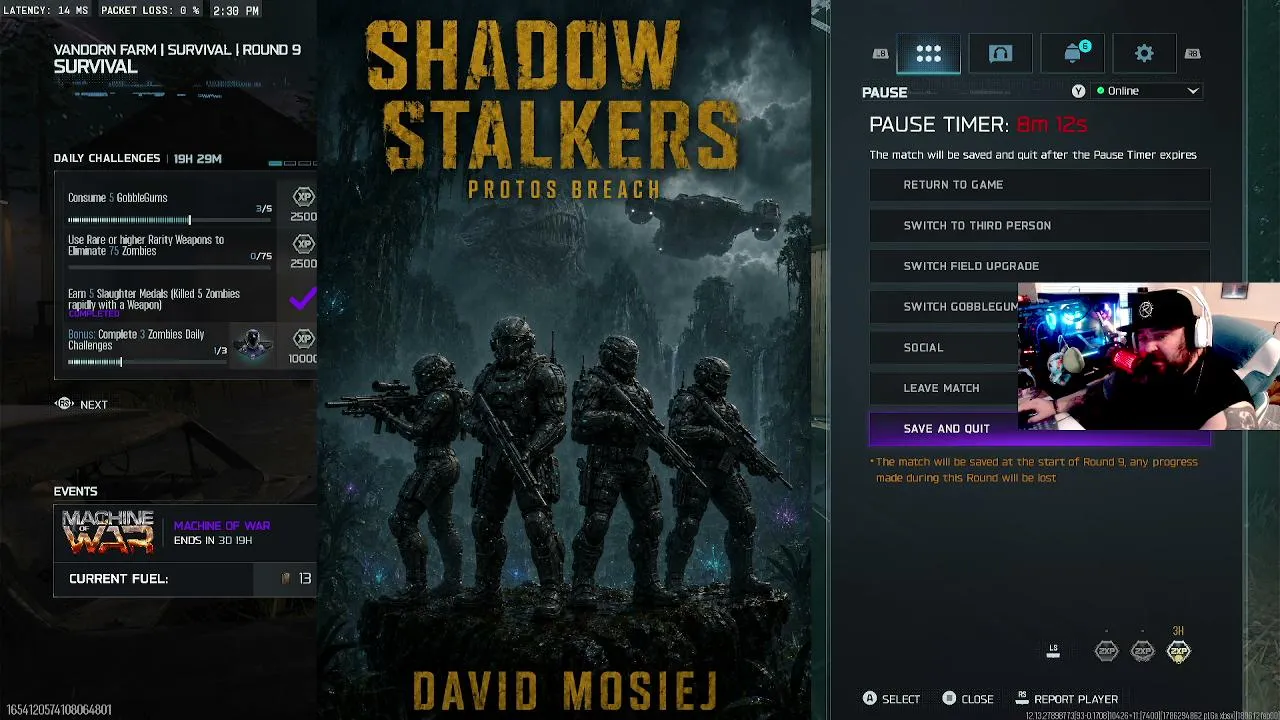The image size is (1280, 720).
Task: Click the Consume GobbleGums XP reward icon
Action: coord(303,197)
